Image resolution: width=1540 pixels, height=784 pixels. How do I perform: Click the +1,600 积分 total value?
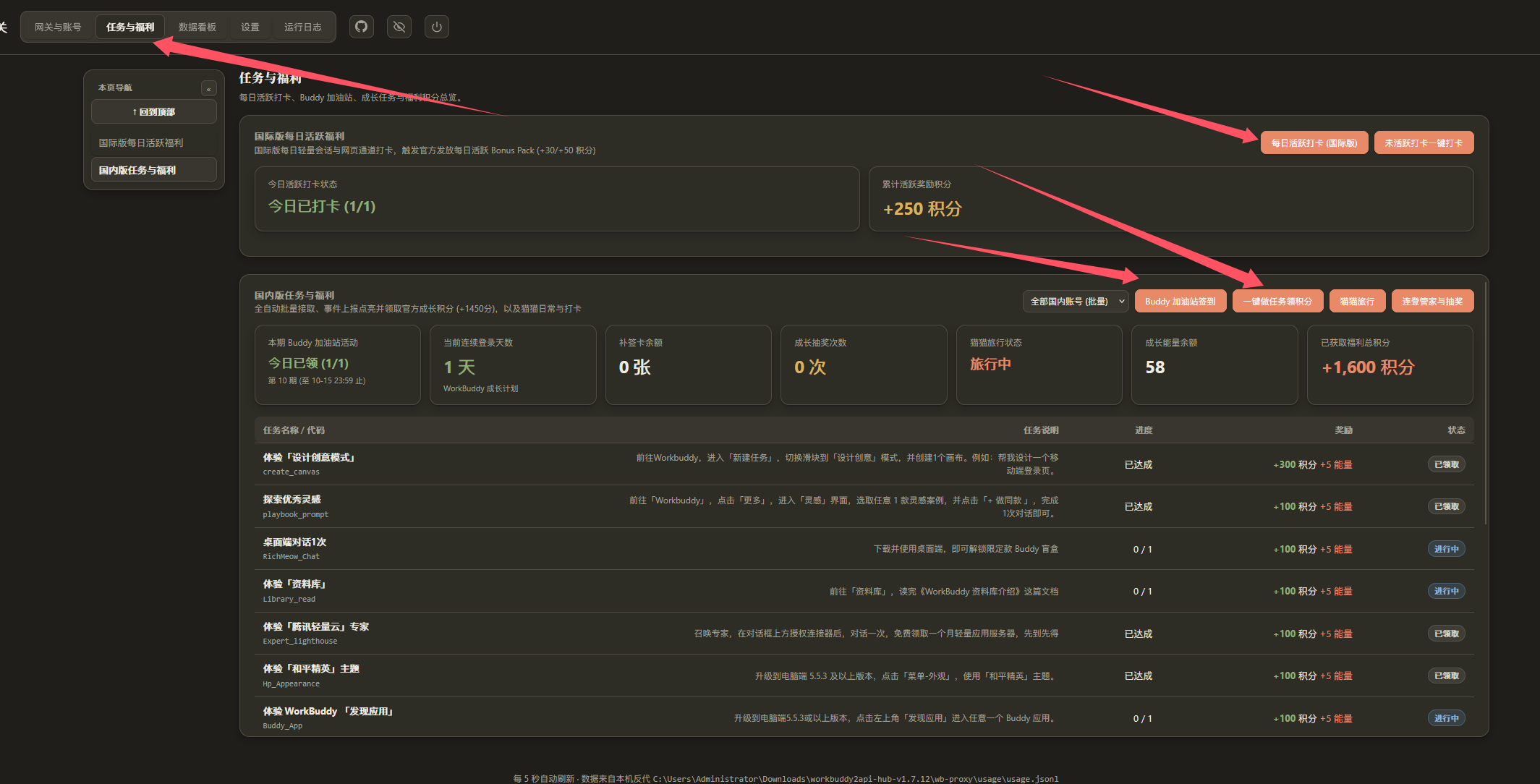[x=1368, y=367]
